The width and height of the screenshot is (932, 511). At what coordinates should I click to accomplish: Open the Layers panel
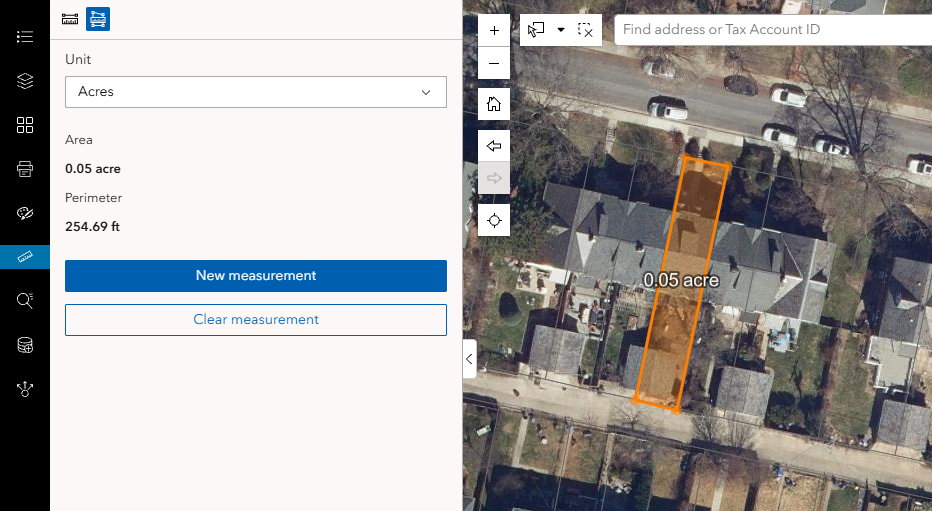tap(25, 81)
